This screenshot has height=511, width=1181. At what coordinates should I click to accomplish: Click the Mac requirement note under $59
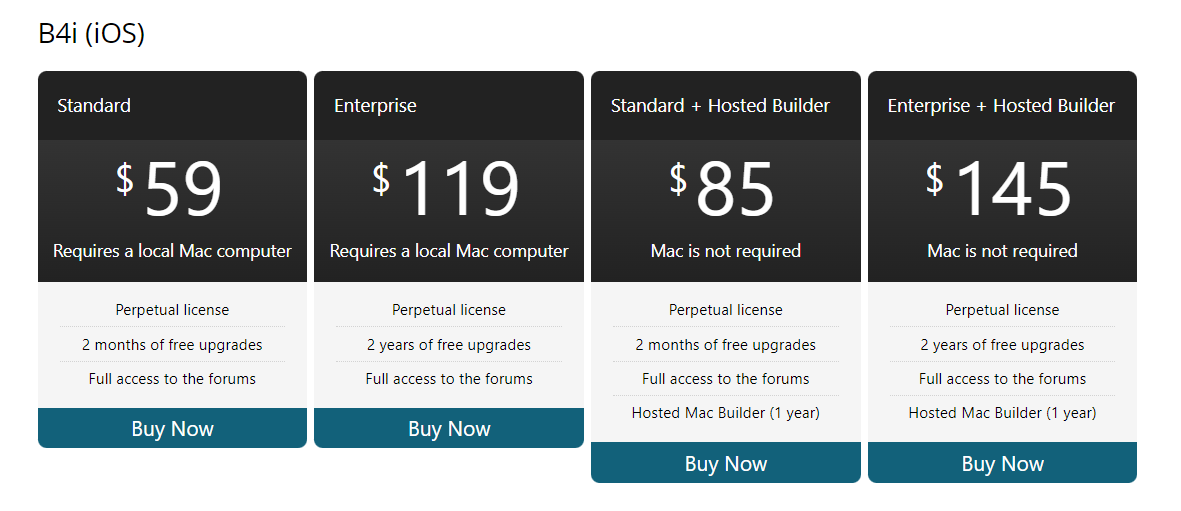(x=172, y=251)
